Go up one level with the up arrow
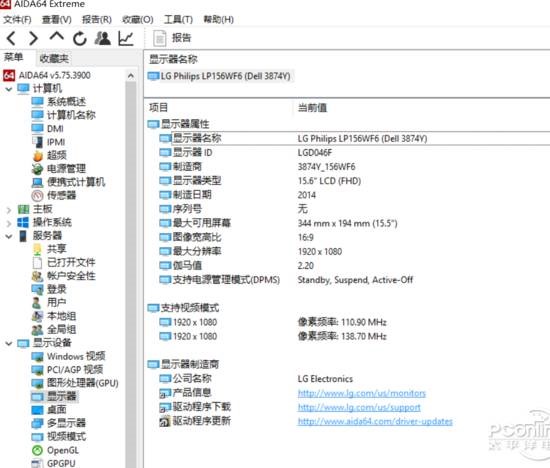The image size is (550, 468). point(56,36)
